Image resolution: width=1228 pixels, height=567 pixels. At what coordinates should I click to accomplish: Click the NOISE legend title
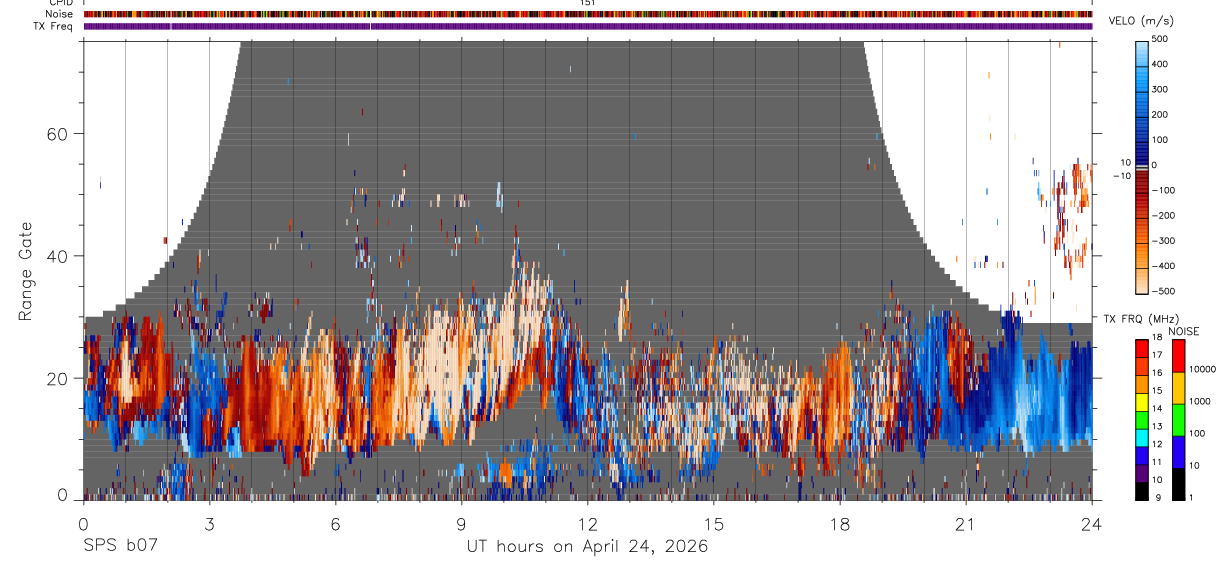pos(1186,331)
